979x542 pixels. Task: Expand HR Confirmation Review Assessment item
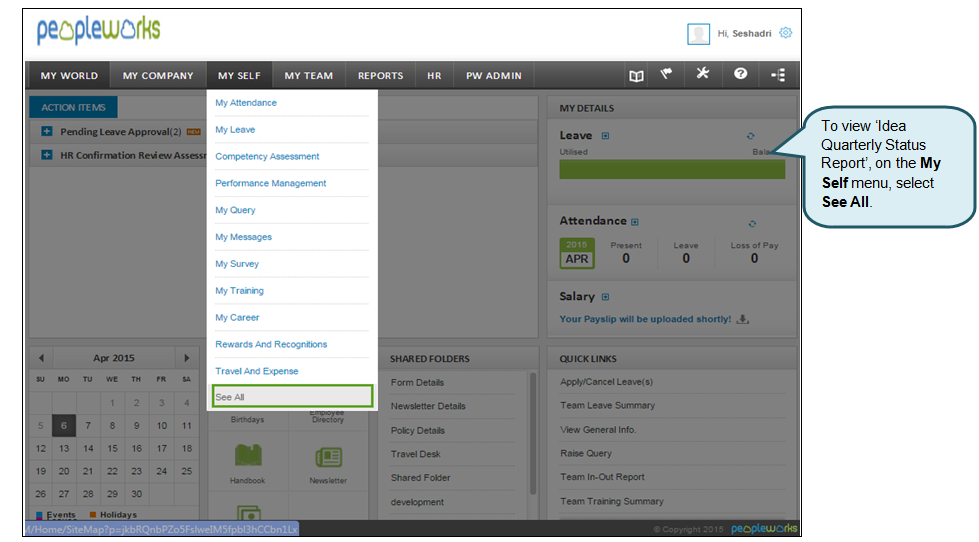pyautogui.click(x=47, y=154)
